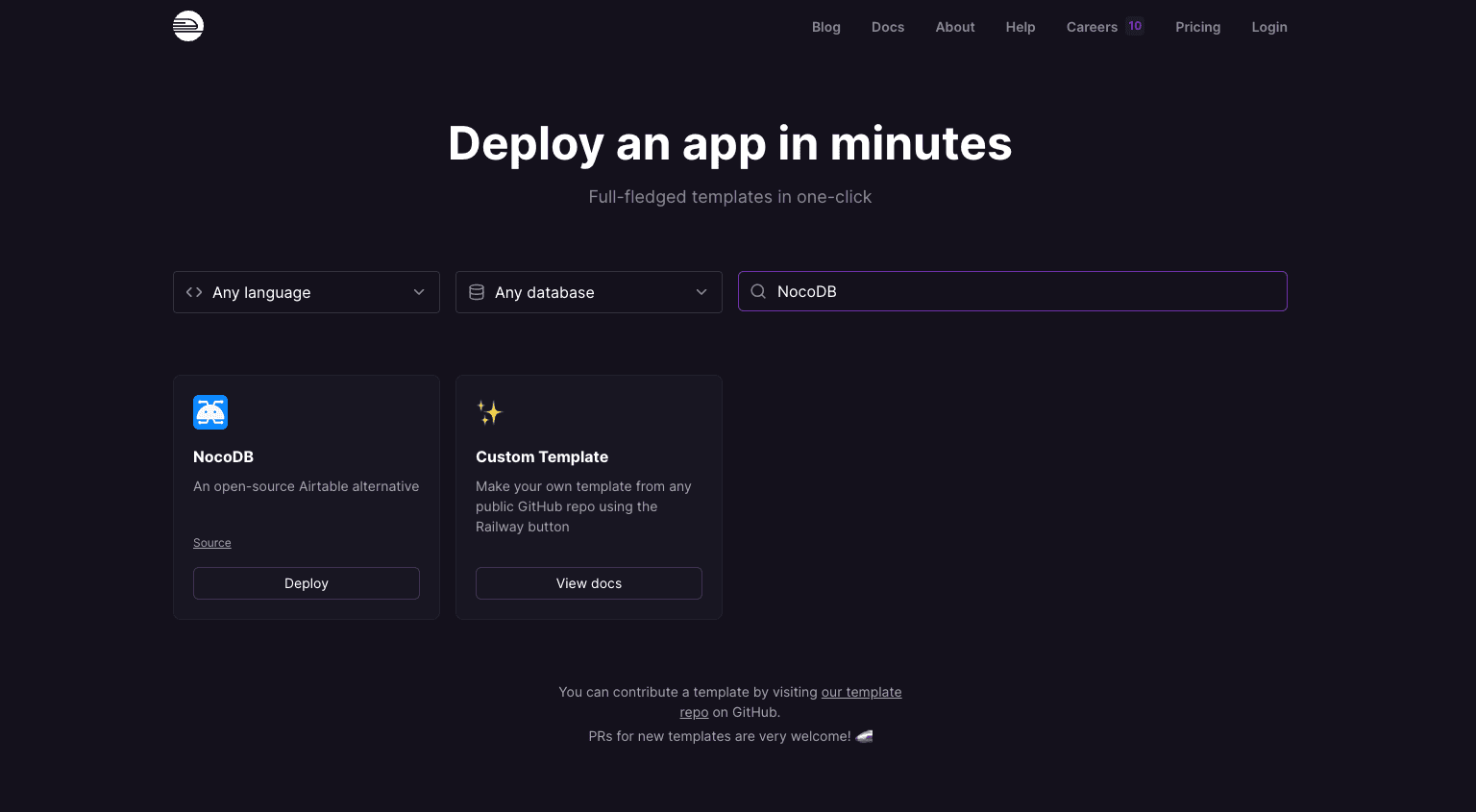
Task: Click the code brackets language icon
Action: (194, 292)
